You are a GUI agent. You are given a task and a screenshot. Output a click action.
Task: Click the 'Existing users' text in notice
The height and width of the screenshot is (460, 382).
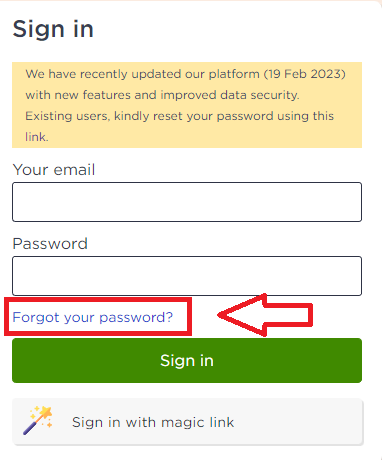coord(67,116)
